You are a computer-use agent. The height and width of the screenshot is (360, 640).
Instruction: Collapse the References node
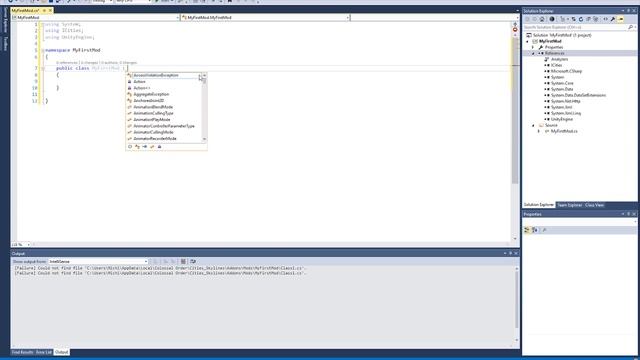point(533,53)
